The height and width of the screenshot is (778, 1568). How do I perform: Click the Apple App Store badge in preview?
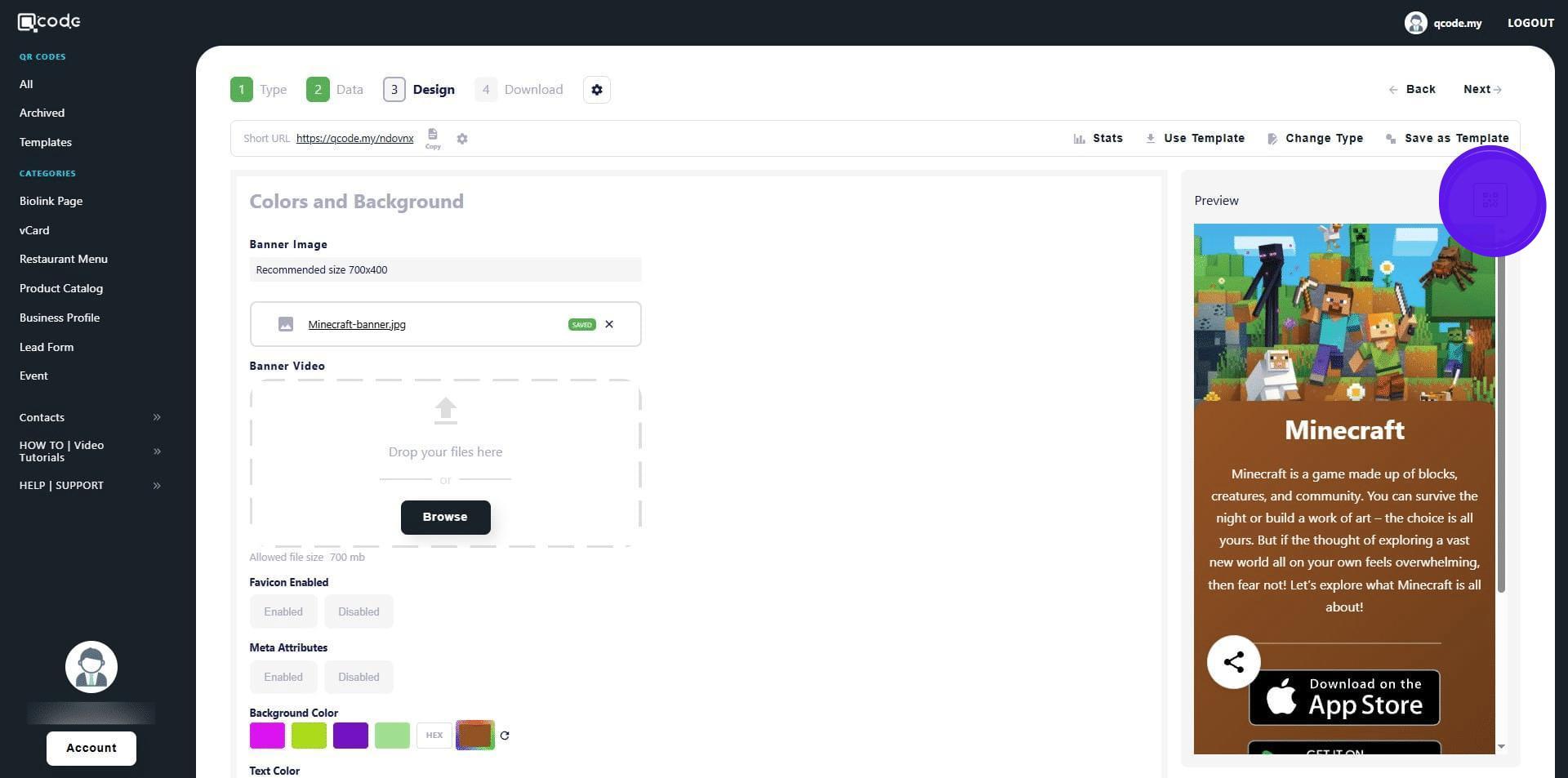click(x=1344, y=698)
